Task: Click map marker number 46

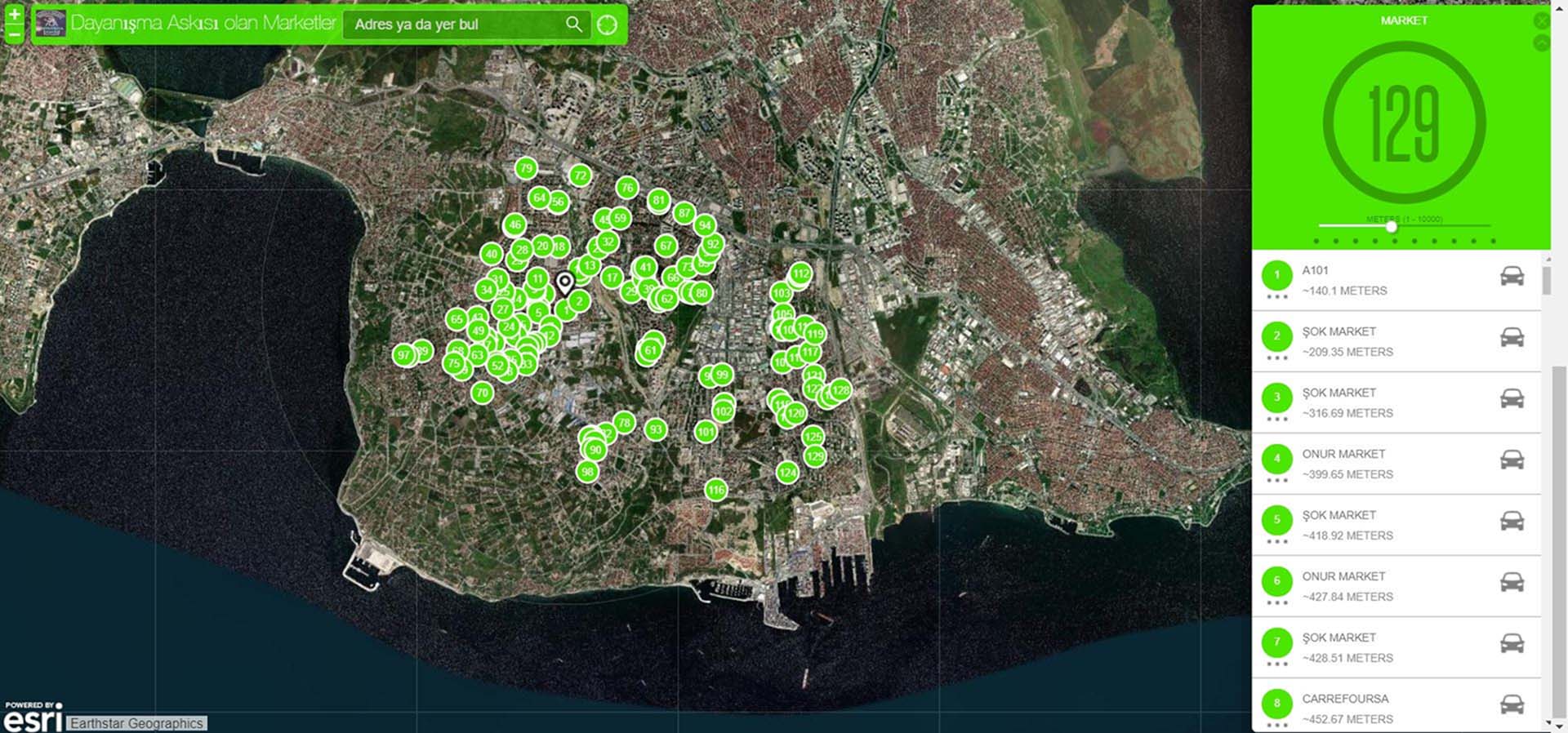Action: (514, 224)
